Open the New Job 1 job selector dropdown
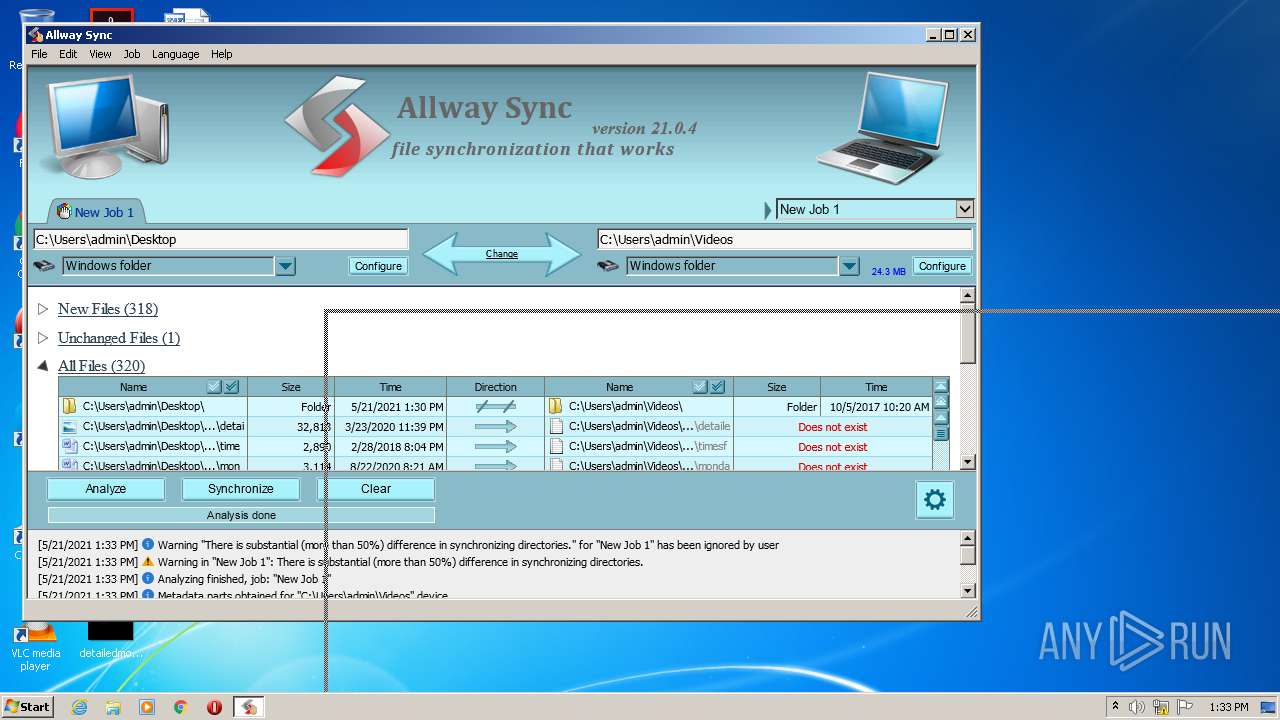Viewport: 1280px width, 720px height. tap(964, 209)
